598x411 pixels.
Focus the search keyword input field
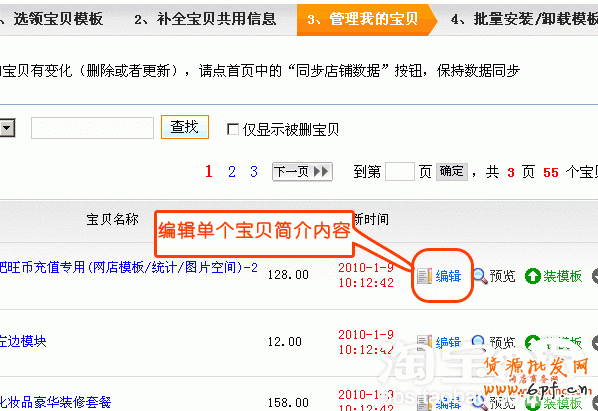pos(92,128)
